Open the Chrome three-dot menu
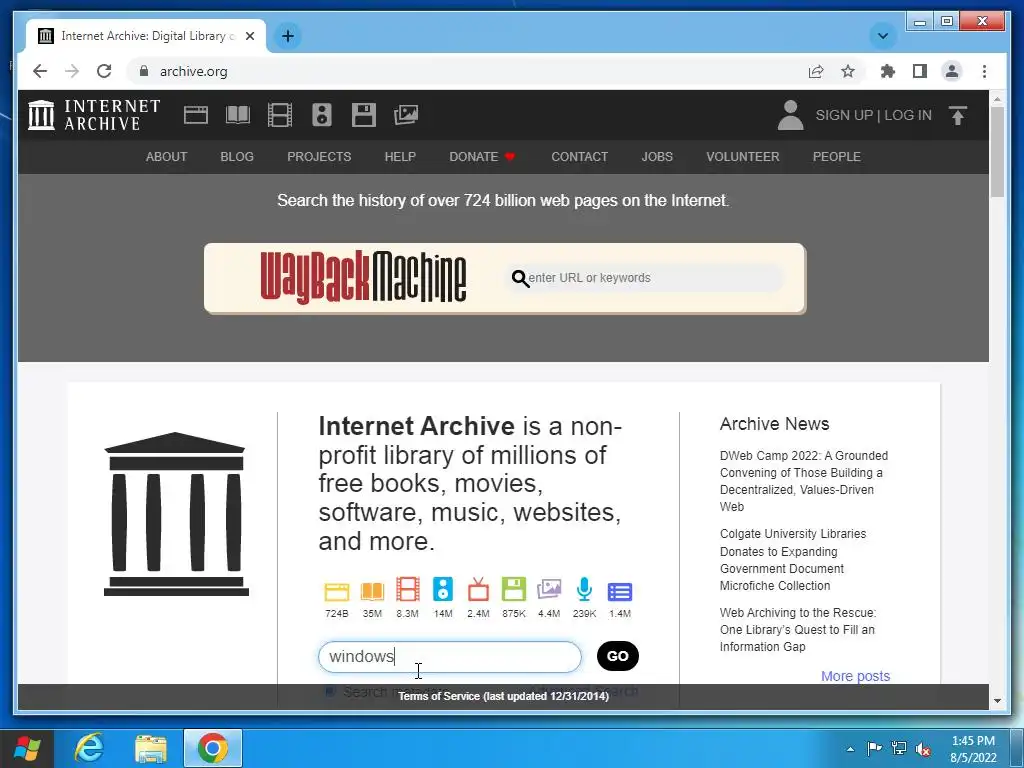 (984, 71)
